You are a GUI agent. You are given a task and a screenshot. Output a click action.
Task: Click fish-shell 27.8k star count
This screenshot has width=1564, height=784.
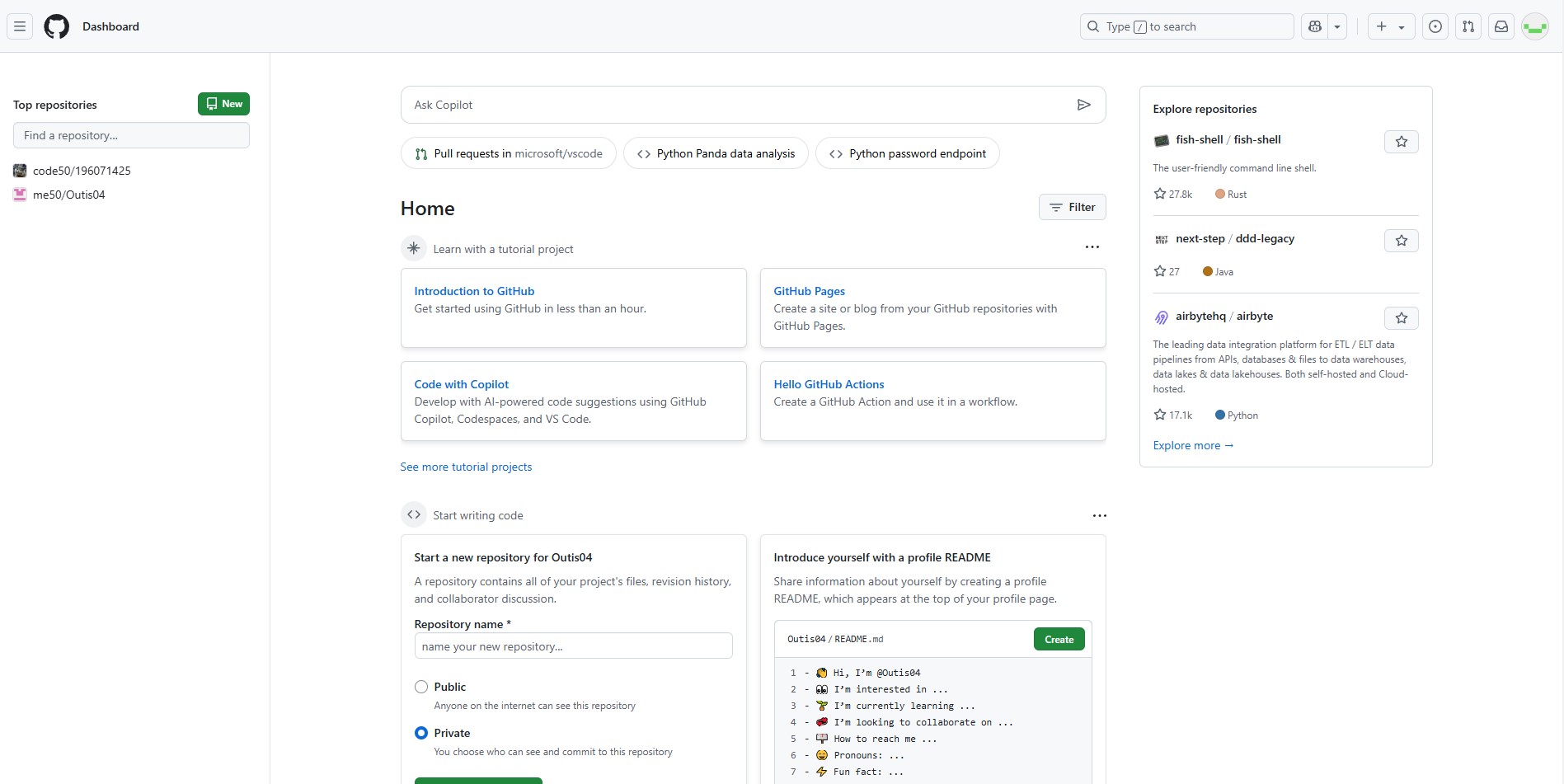[1173, 194]
